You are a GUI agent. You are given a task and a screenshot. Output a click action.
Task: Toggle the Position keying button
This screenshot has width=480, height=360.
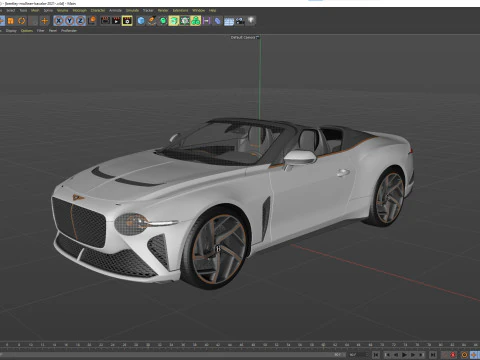474,355
